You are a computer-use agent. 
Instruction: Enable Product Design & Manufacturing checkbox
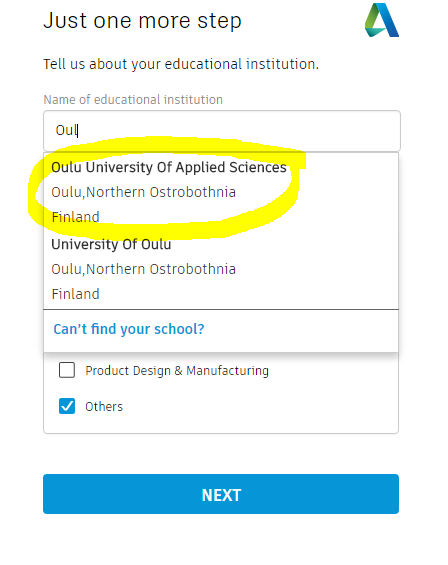67,370
